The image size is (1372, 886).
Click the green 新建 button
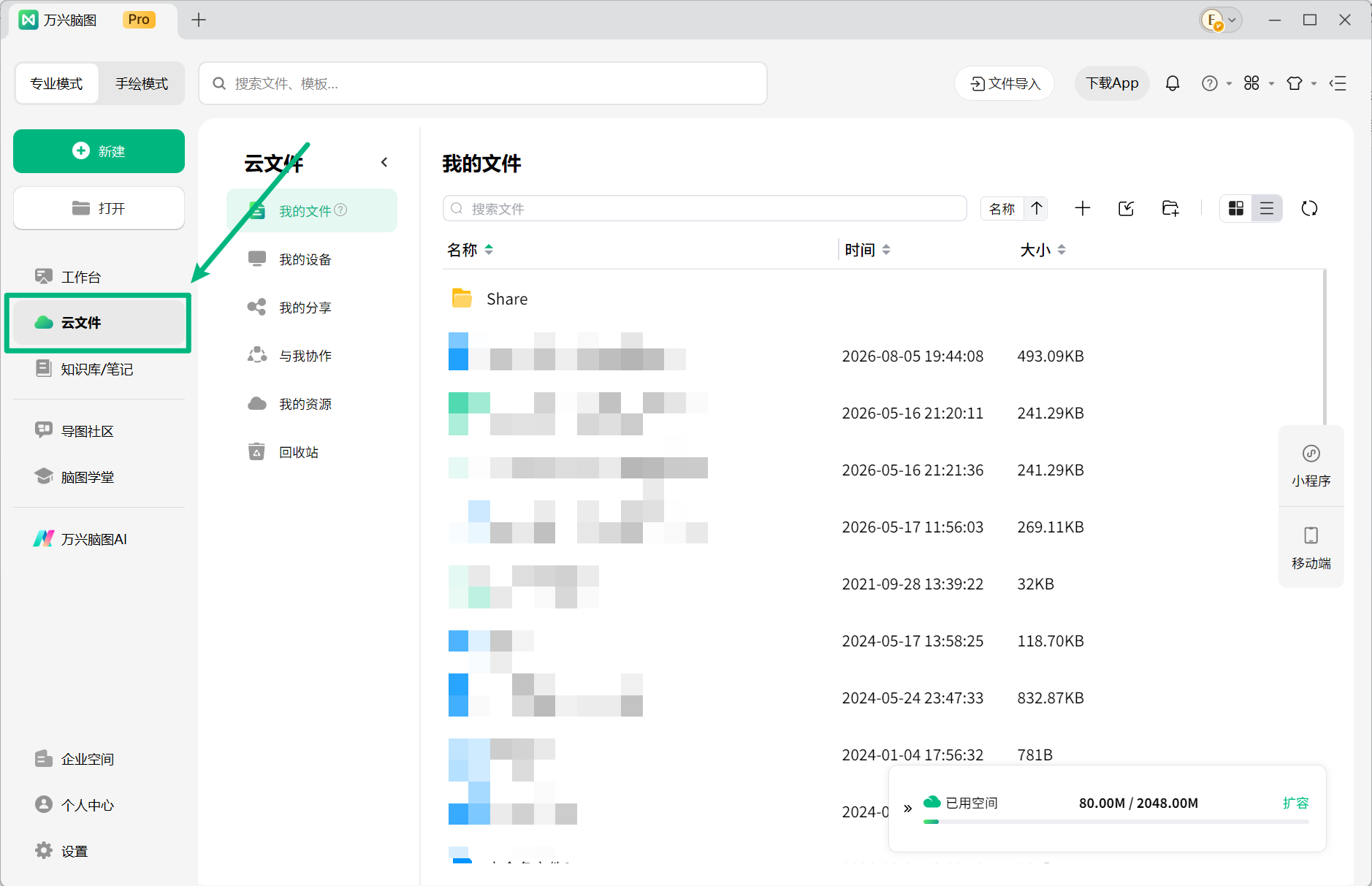99,151
